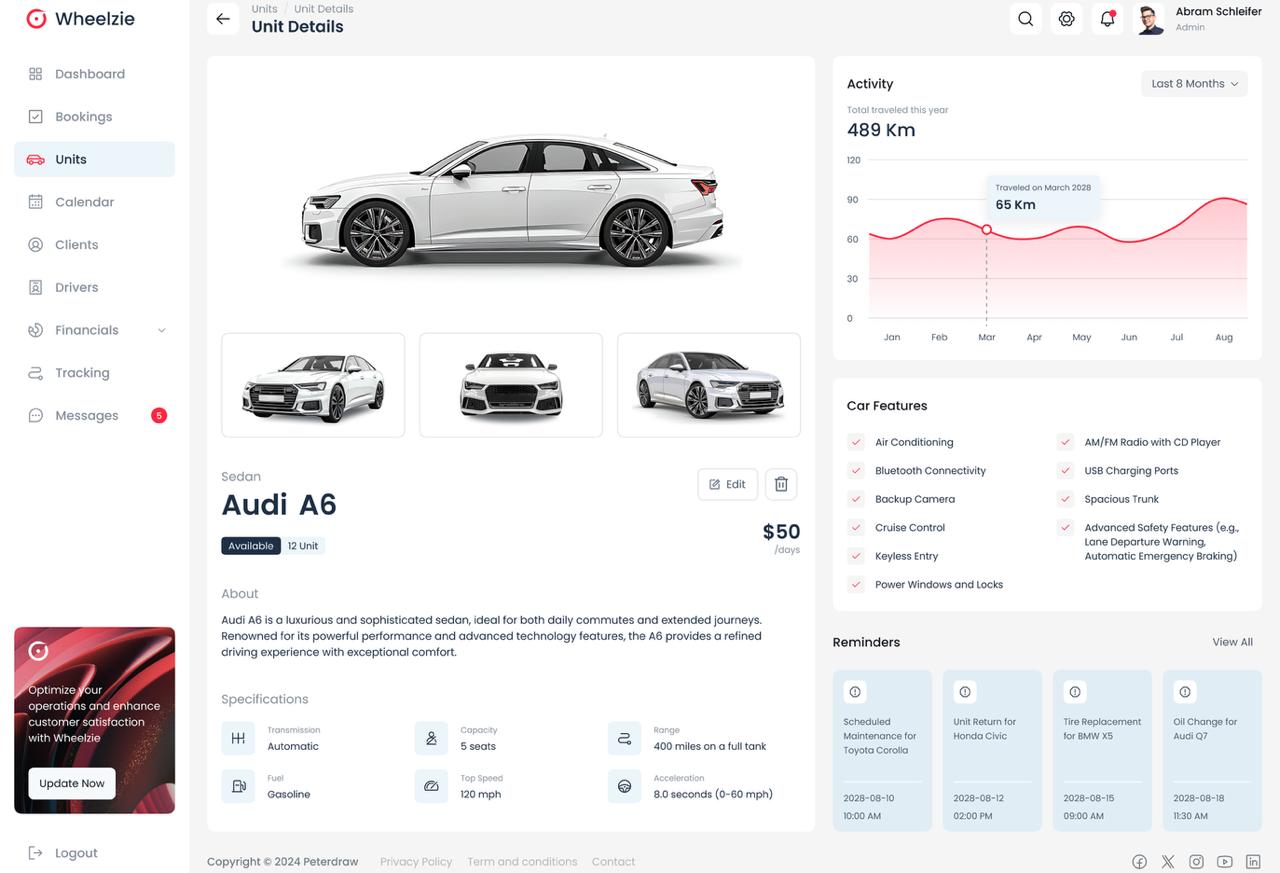The height and width of the screenshot is (873, 1280).
Task: Click the notification bell icon
Action: coord(1107,18)
